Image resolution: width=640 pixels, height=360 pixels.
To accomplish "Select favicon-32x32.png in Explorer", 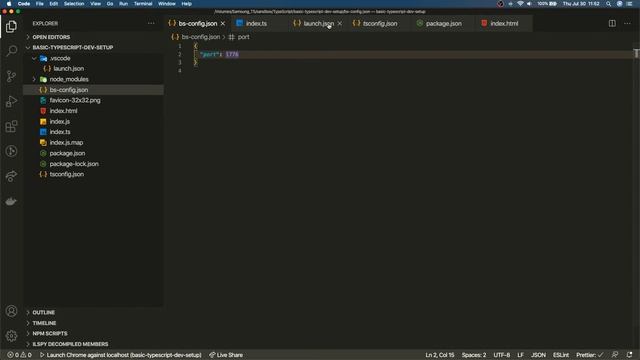I will point(75,100).
